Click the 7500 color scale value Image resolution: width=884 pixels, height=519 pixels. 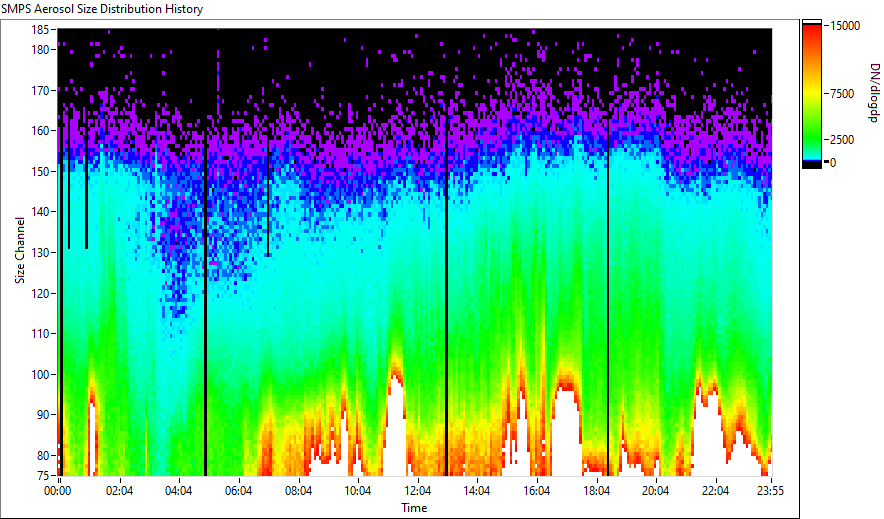coord(842,94)
